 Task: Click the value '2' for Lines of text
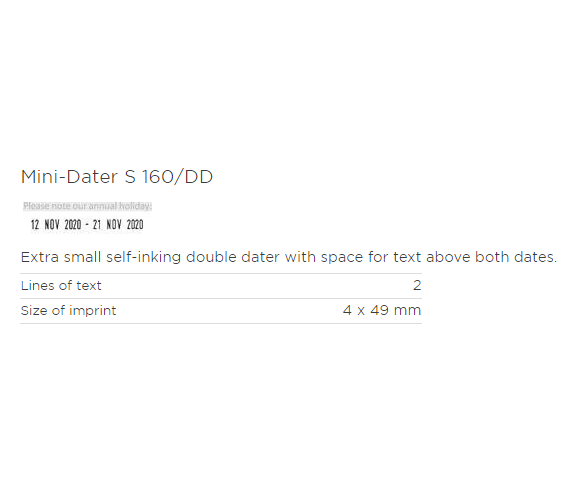pos(417,285)
